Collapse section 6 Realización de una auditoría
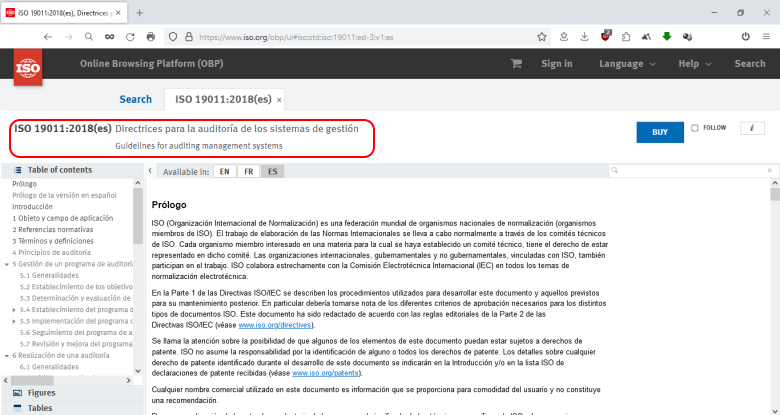Screen dimensions: 780x415 [6, 356]
